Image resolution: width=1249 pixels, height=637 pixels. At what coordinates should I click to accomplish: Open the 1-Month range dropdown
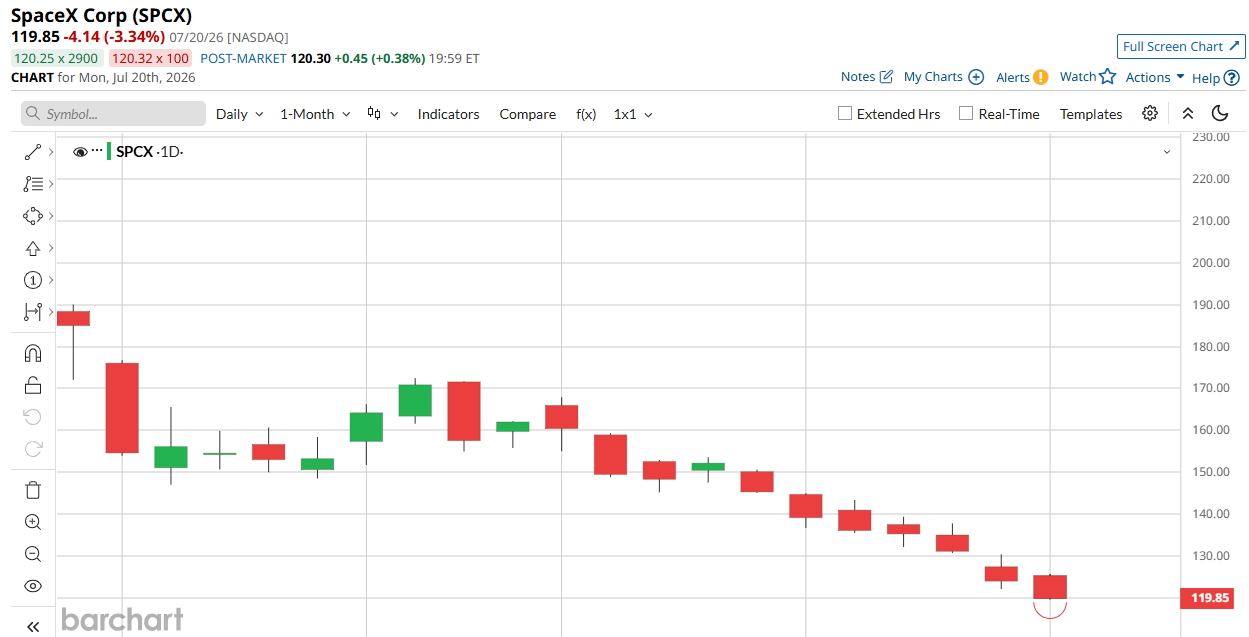point(315,114)
